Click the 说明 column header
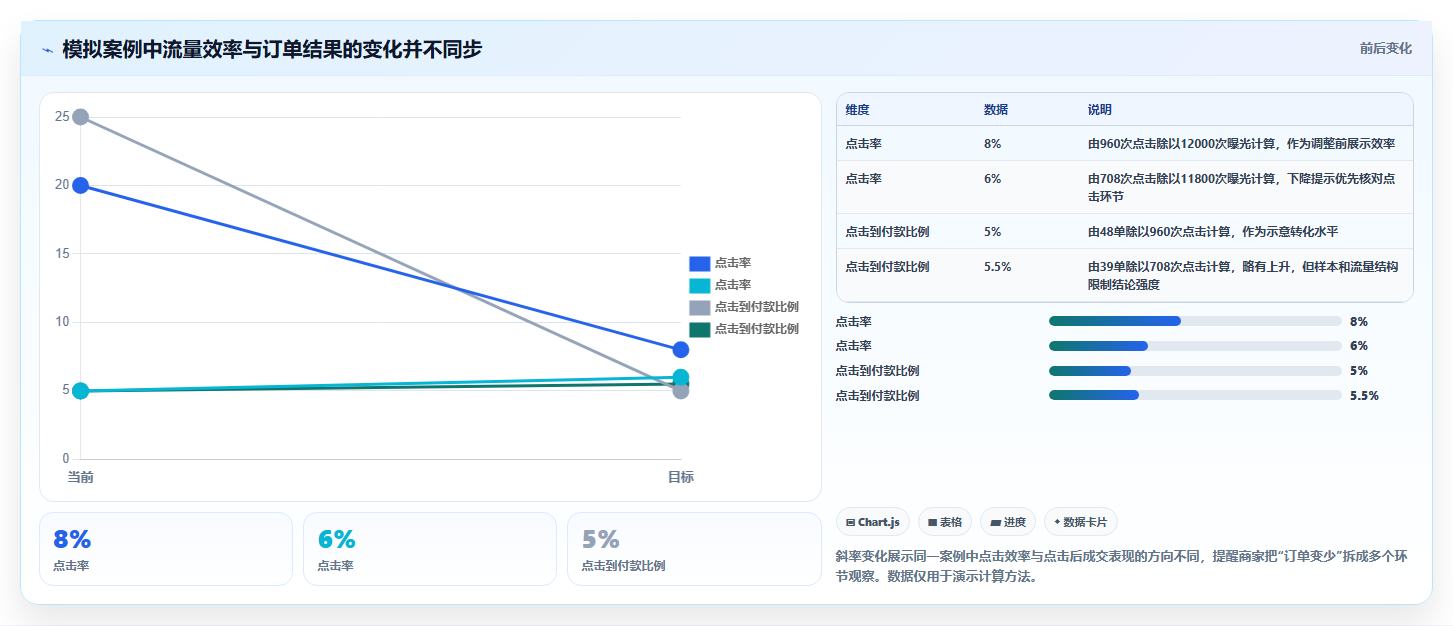The height and width of the screenshot is (626, 1453). pos(1100,110)
